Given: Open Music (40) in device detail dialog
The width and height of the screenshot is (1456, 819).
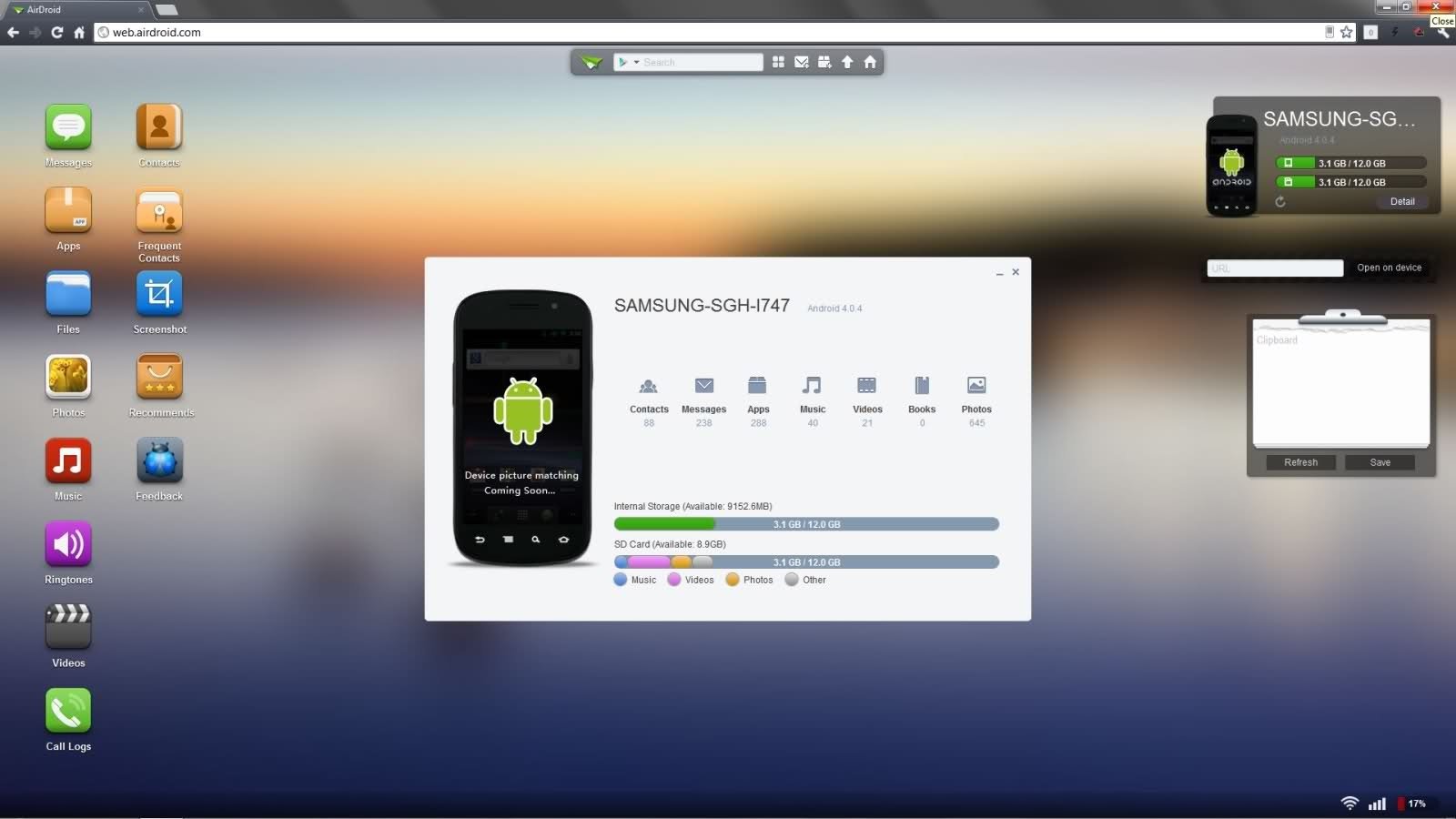Looking at the screenshot, I should coord(813,401).
